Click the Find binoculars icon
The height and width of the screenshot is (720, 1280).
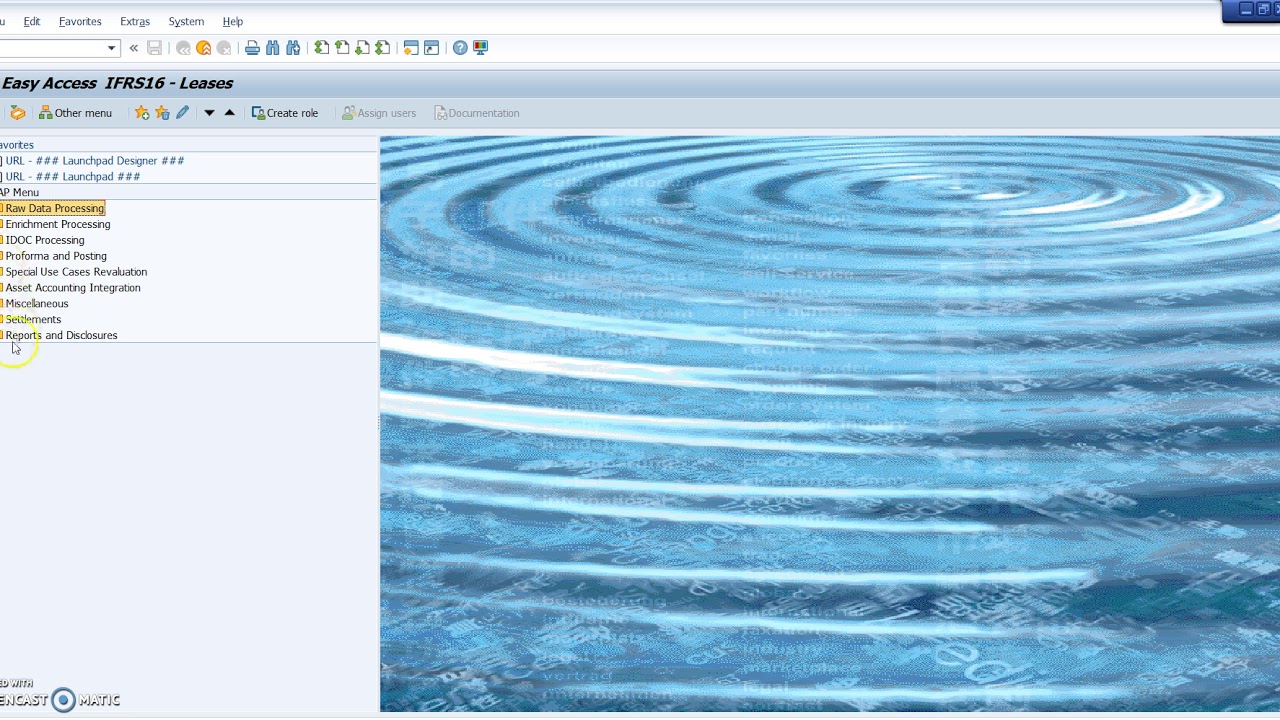coord(272,48)
